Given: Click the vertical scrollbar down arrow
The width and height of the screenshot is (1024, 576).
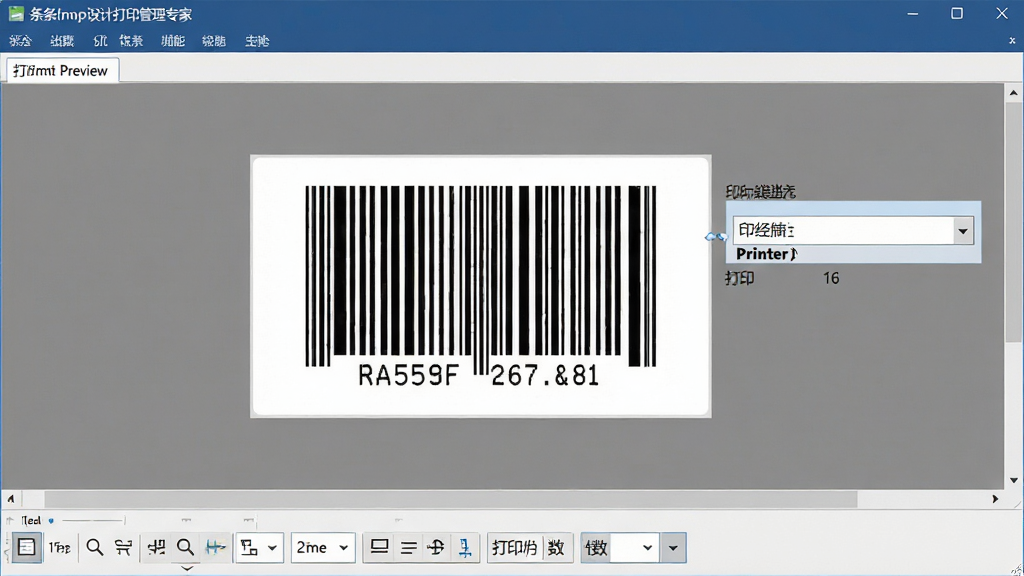Looking at the screenshot, I should coord(1013,481).
